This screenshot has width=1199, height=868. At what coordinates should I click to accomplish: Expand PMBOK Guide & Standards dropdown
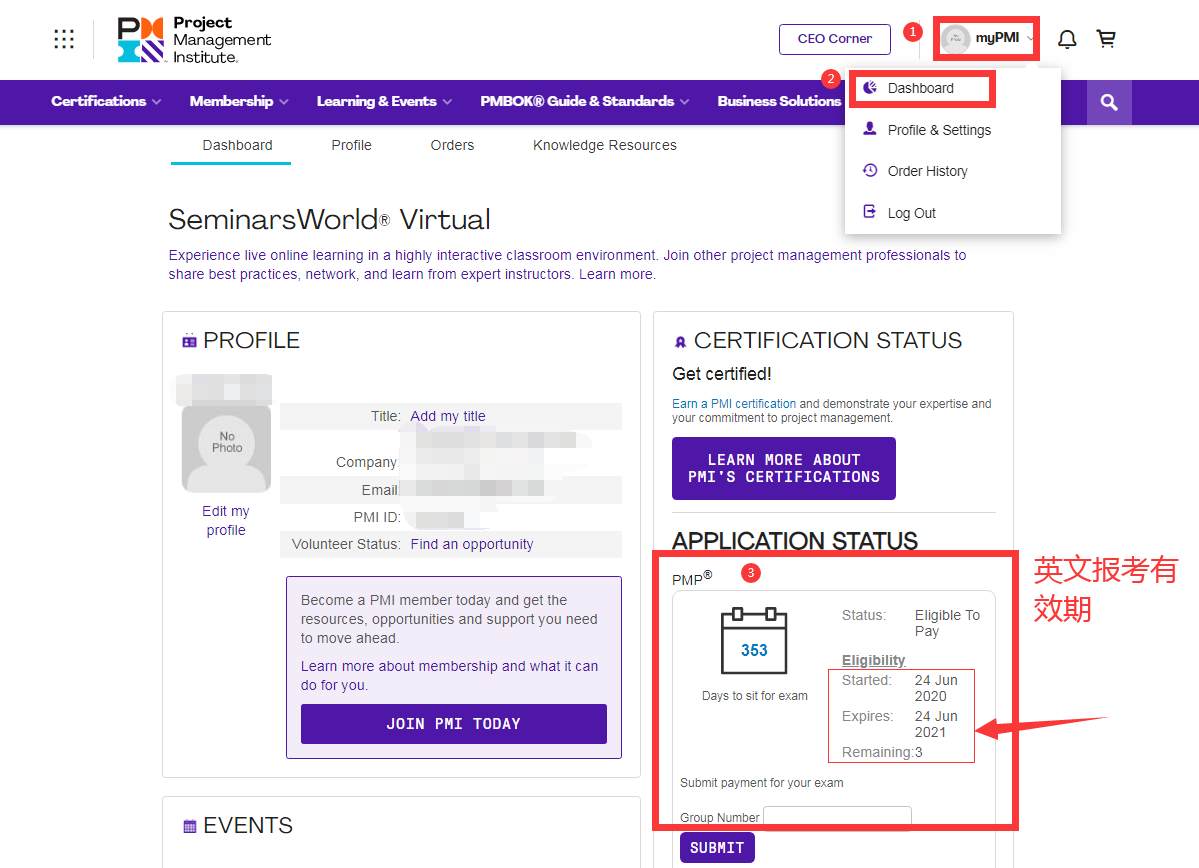[584, 102]
